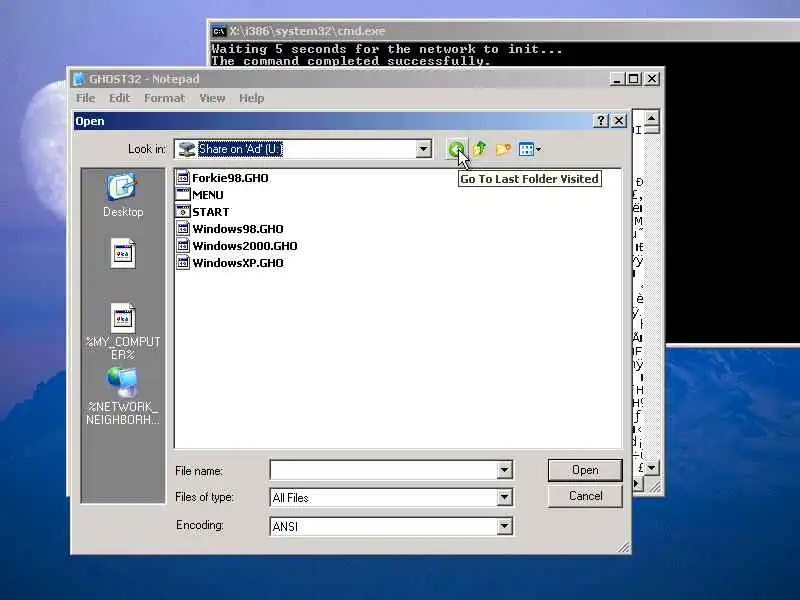Select the %MY_COMPUTER% places bar icon
This screenshot has width=800, height=600.
click(x=123, y=332)
